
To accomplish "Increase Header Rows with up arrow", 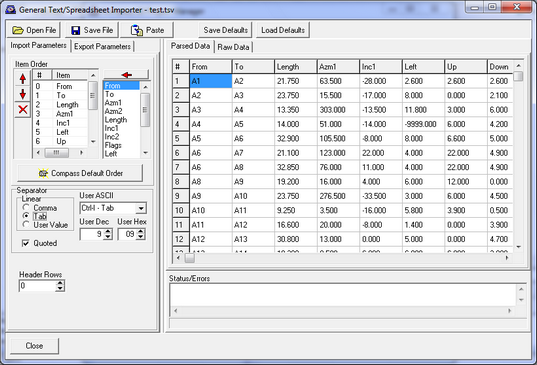I will point(60,283).
